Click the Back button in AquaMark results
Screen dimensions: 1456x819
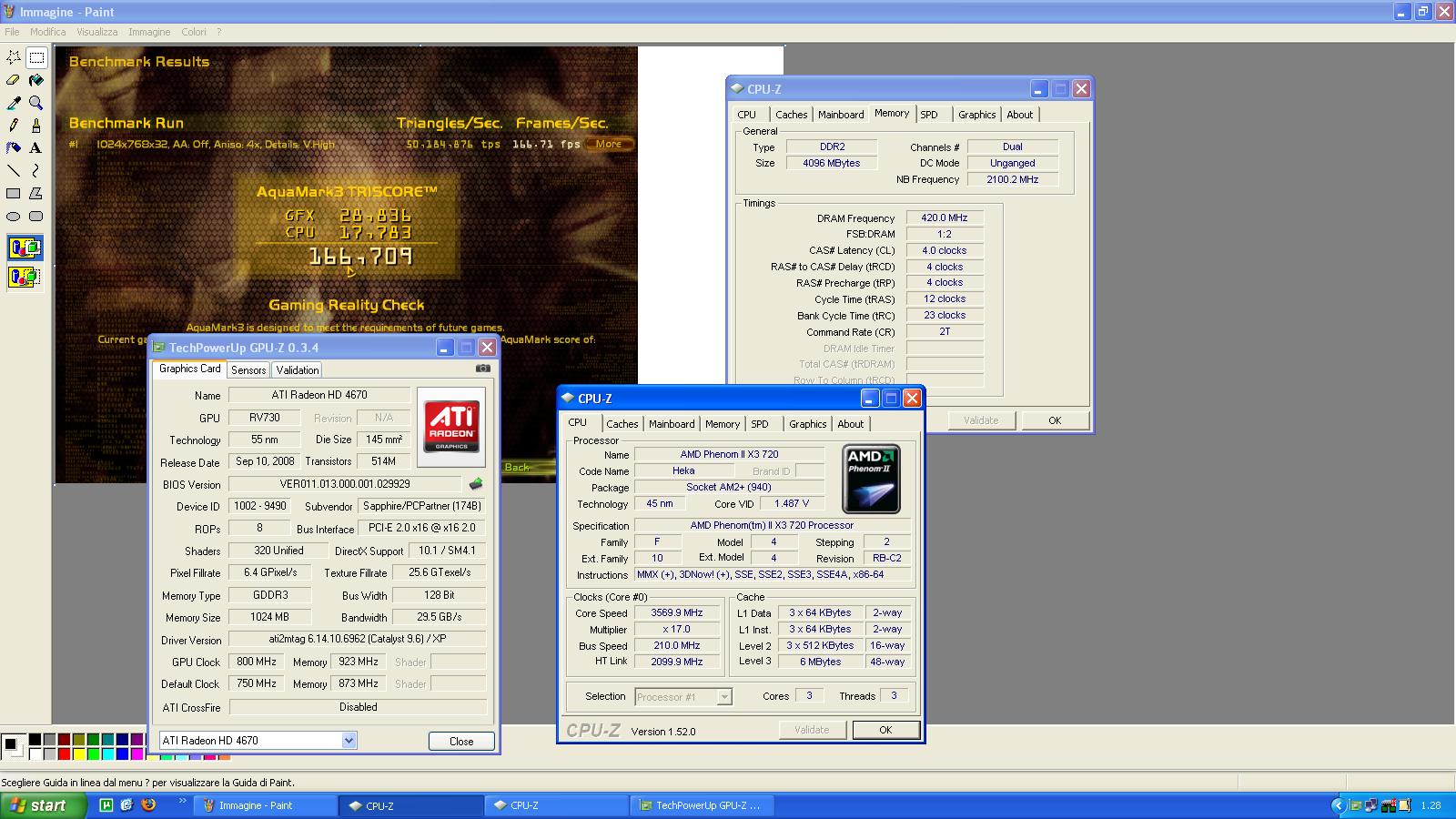517,467
